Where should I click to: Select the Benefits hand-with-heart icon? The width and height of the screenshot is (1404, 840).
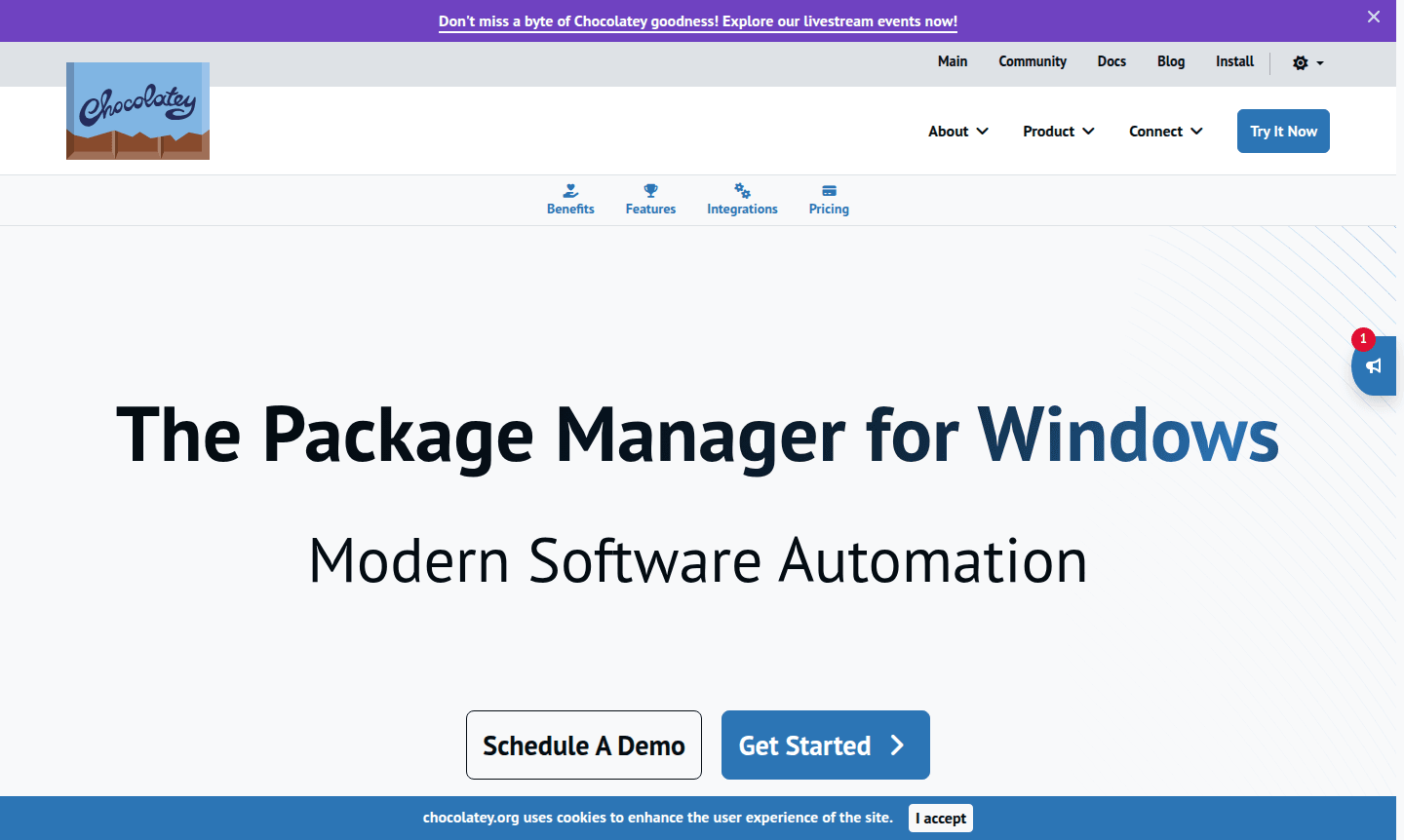pos(570,190)
